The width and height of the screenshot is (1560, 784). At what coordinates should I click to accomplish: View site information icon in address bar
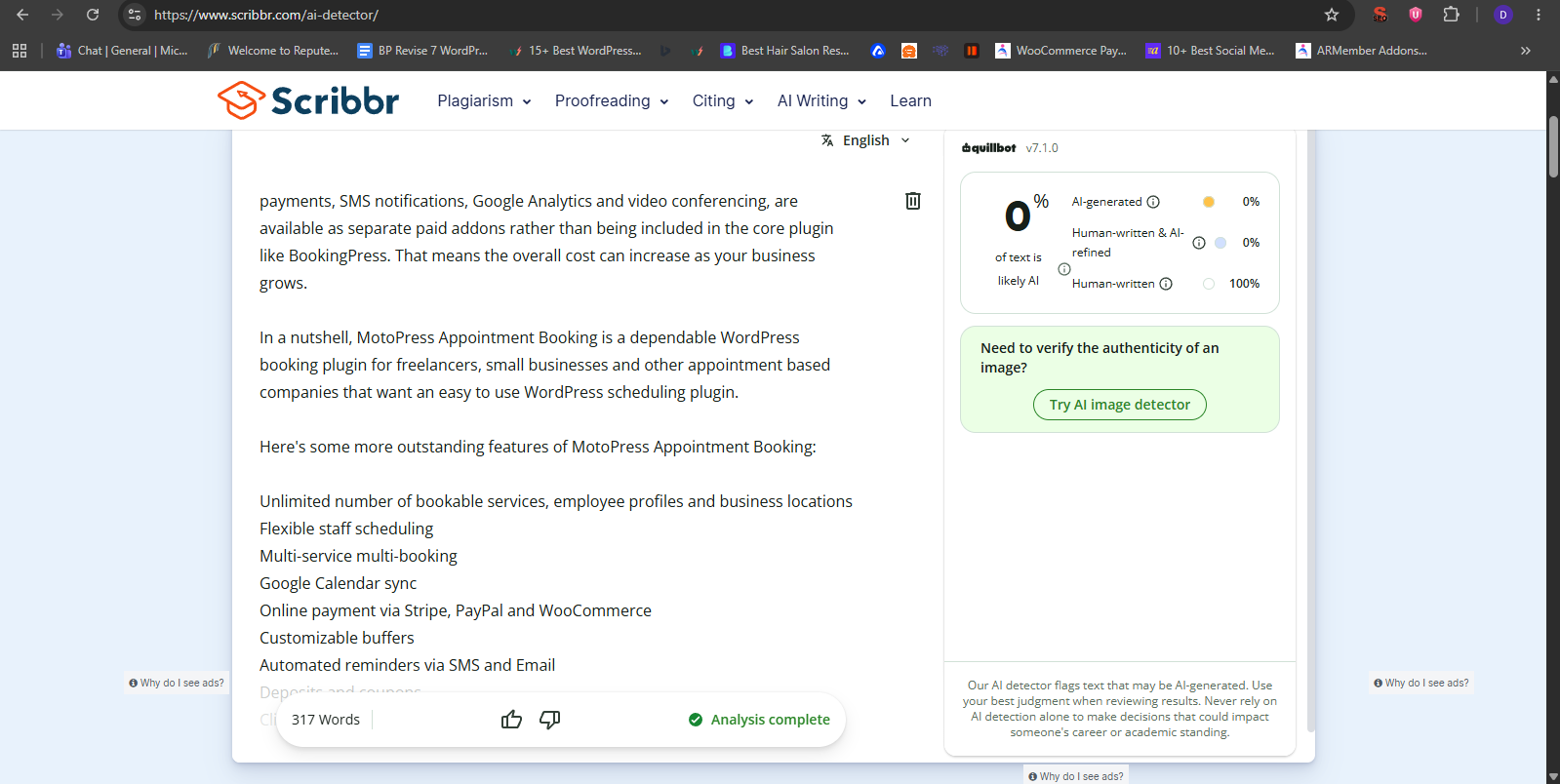[135, 15]
